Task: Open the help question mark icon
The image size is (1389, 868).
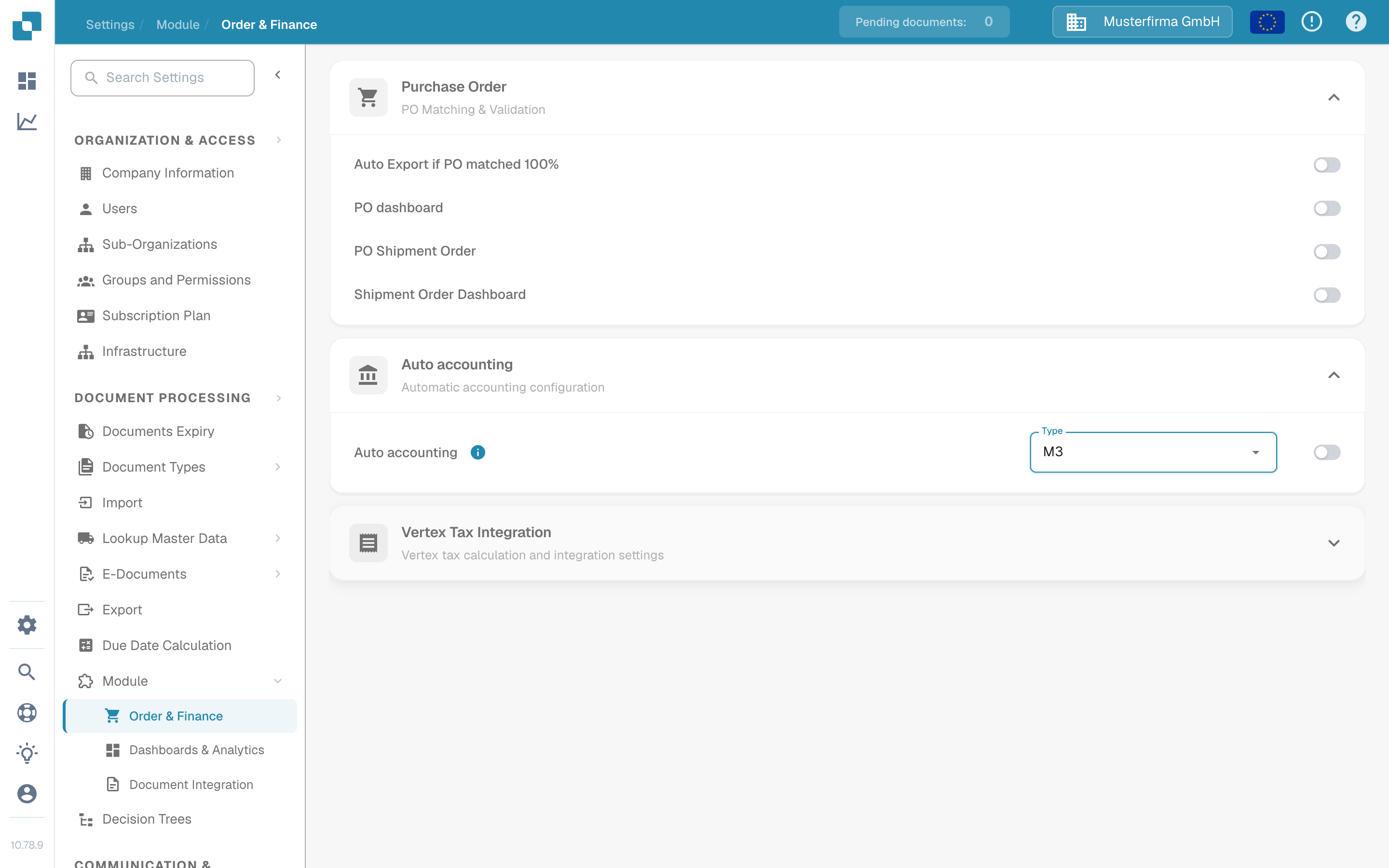Action: pyautogui.click(x=1356, y=22)
